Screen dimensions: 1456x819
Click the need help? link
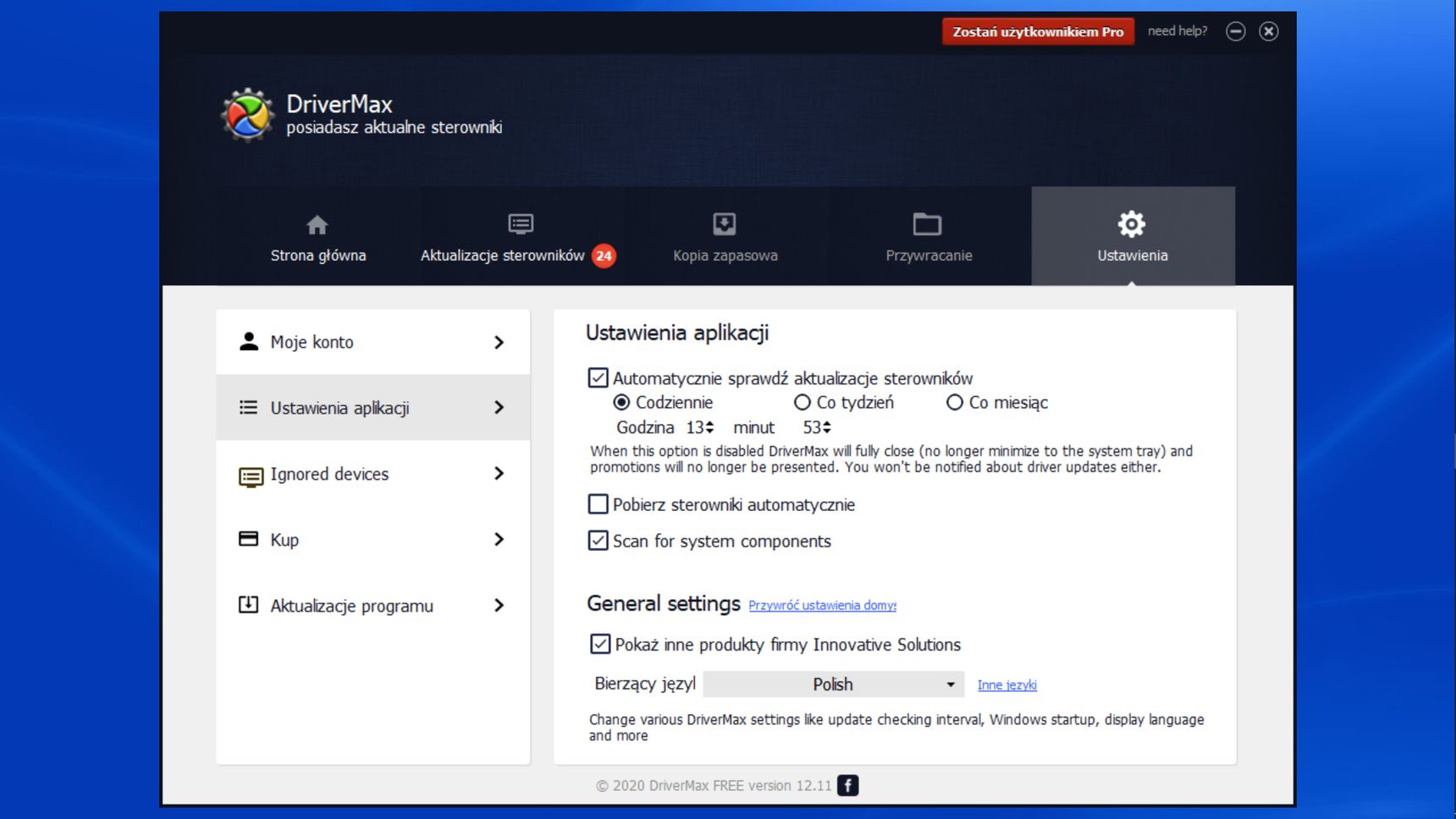[x=1177, y=31]
